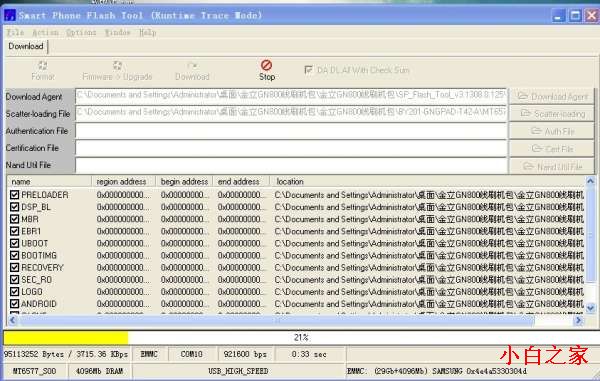
Task: Click the 4096Mb DRAM status entry
Action: (99, 371)
